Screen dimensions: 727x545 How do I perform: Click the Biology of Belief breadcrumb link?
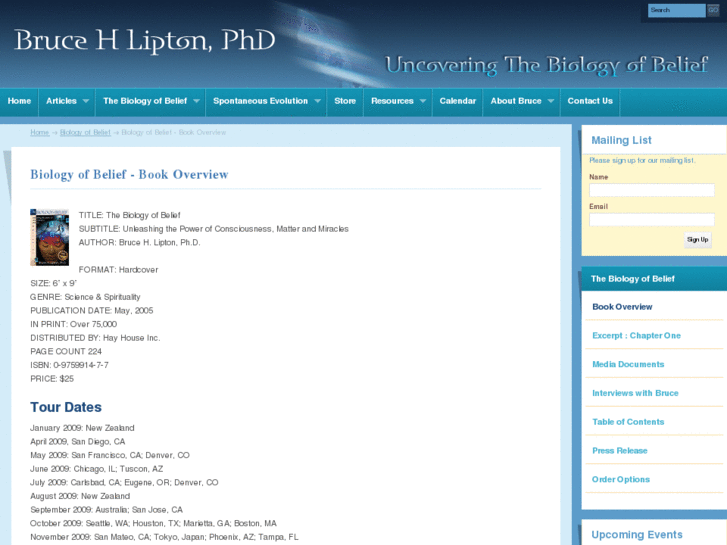(85, 133)
